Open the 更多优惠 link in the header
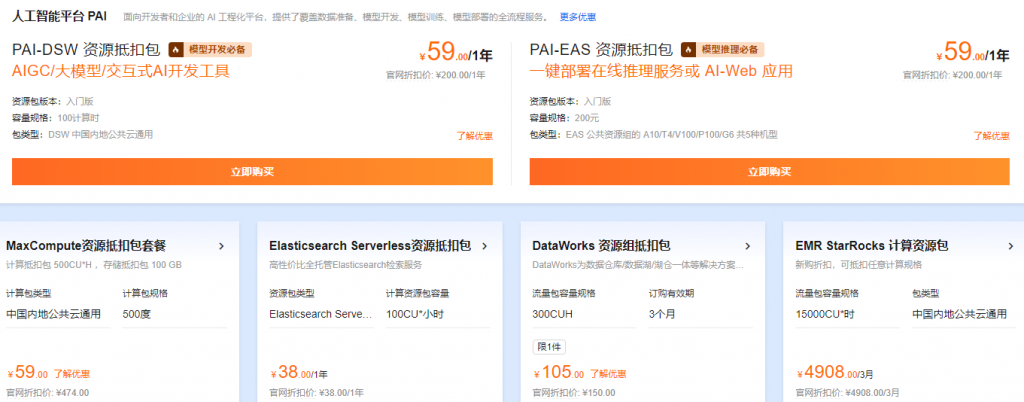 (578, 17)
